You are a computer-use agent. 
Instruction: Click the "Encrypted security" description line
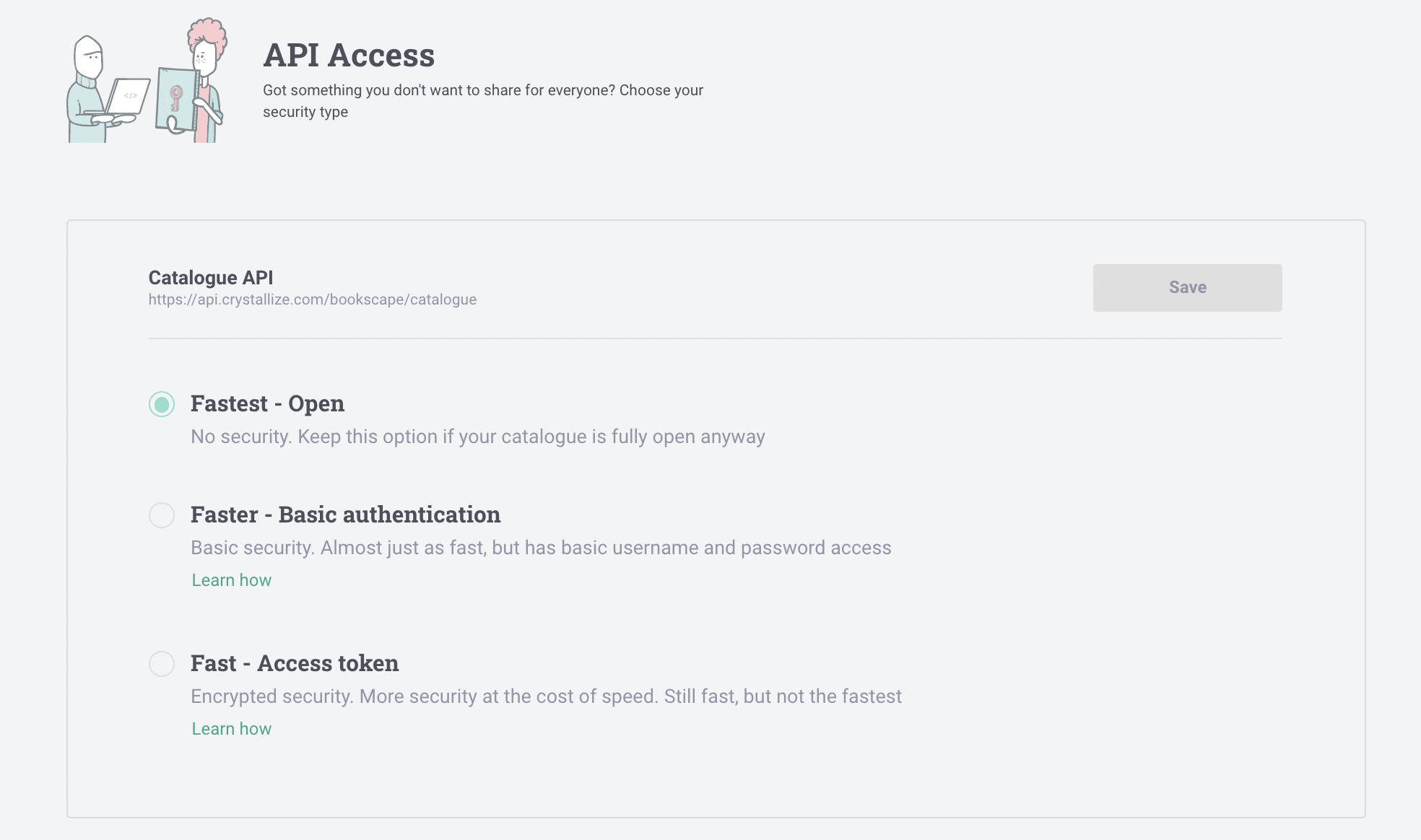click(x=547, y=696)
